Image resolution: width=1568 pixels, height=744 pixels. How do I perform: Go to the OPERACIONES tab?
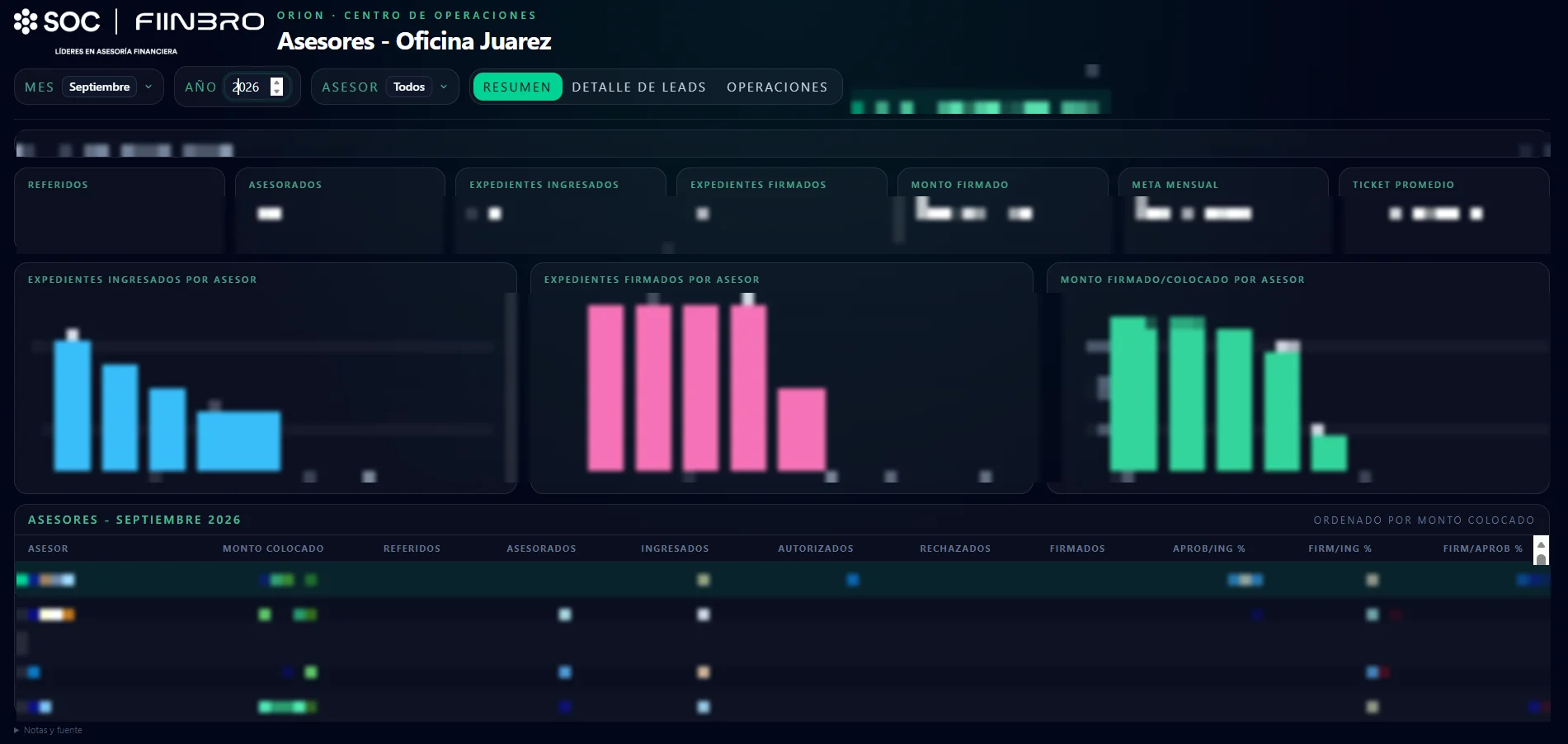pyautogui.click(x=777, y=87)
